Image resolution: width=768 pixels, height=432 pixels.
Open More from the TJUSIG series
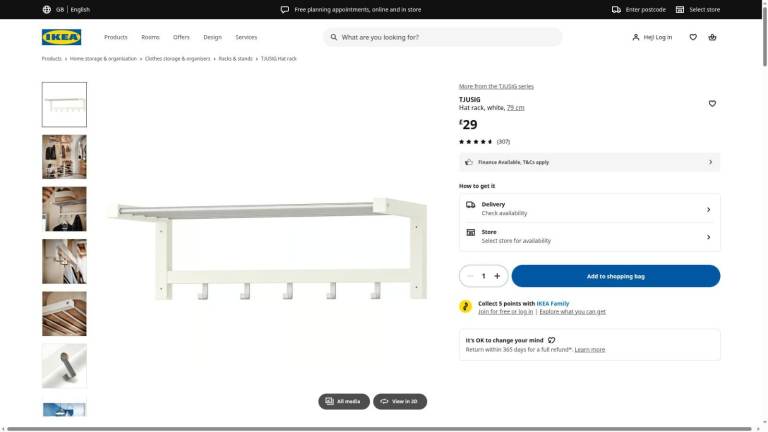click(496, 86)
